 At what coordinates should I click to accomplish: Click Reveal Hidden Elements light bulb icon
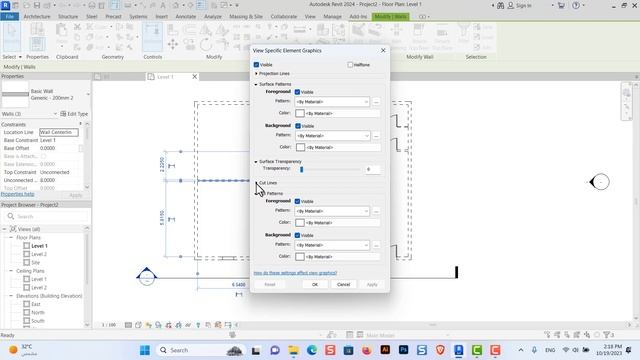[198, 325]
